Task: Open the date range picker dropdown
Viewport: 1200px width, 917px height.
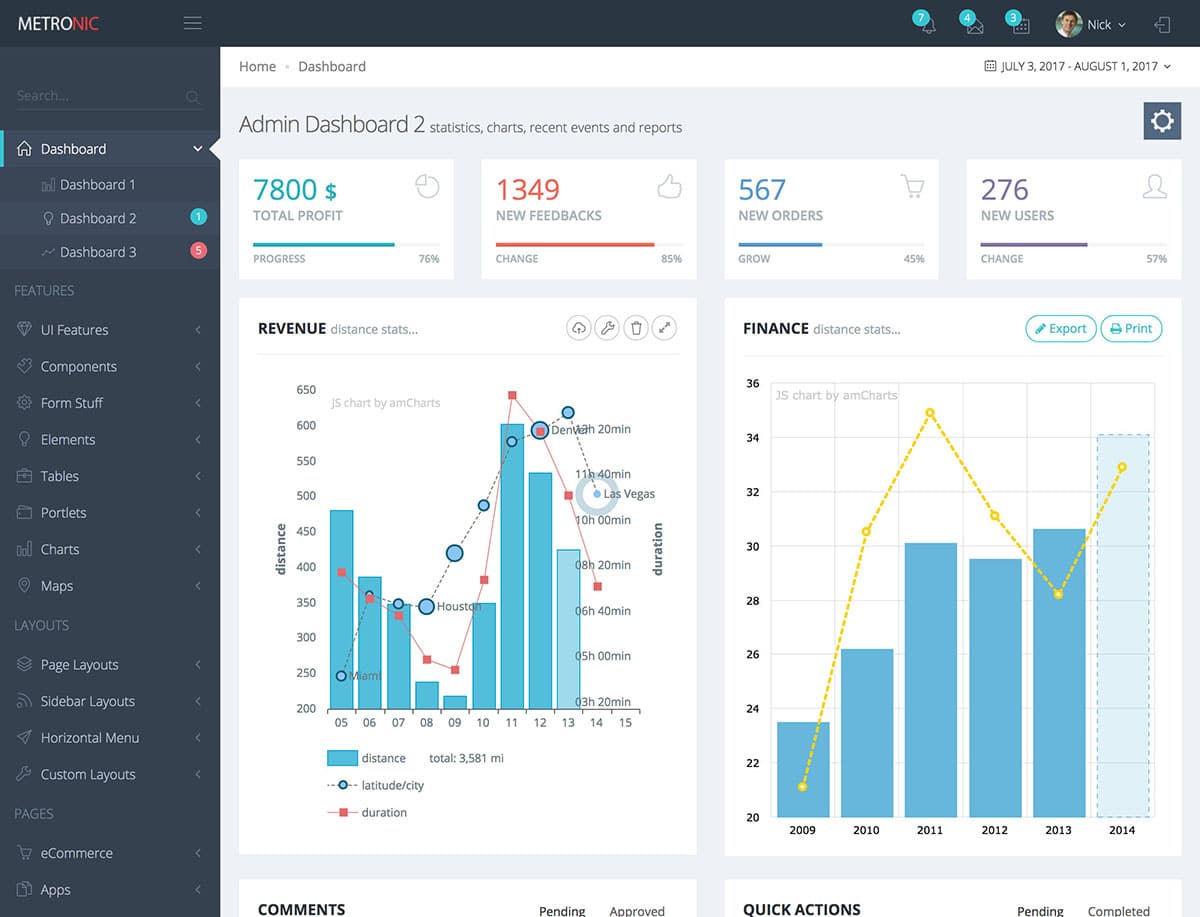Action: 1078,66
